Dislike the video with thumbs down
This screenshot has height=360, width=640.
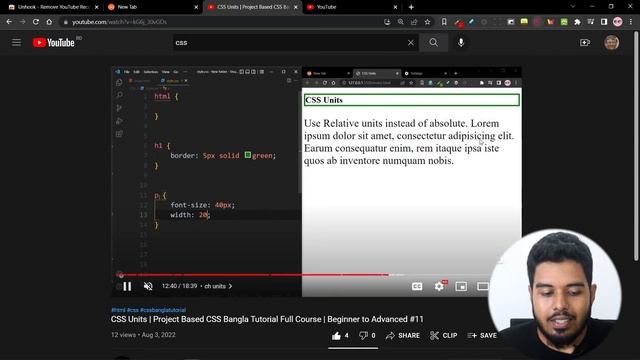(367, 336)
